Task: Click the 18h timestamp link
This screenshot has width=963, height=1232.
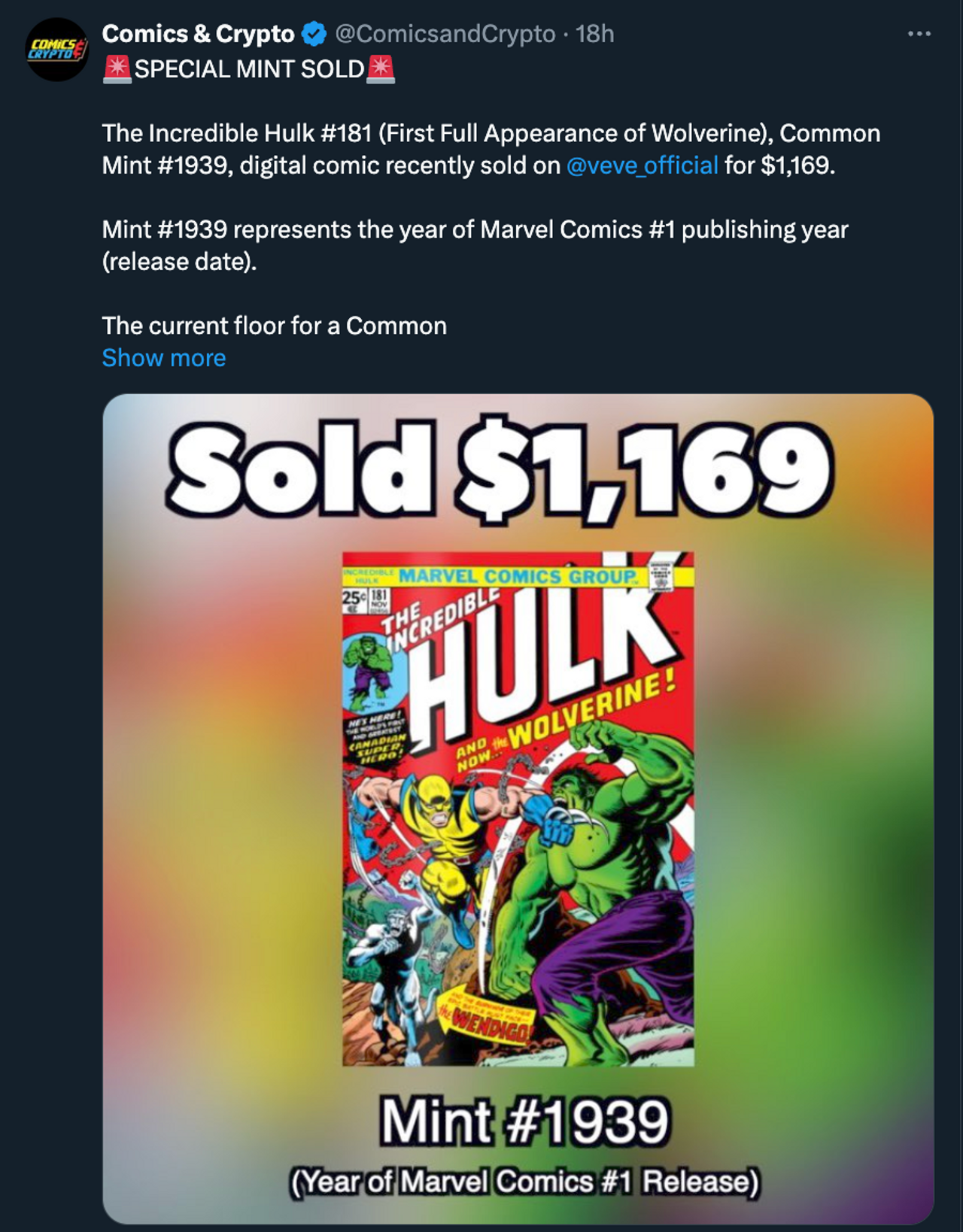Action: [594, 34]
